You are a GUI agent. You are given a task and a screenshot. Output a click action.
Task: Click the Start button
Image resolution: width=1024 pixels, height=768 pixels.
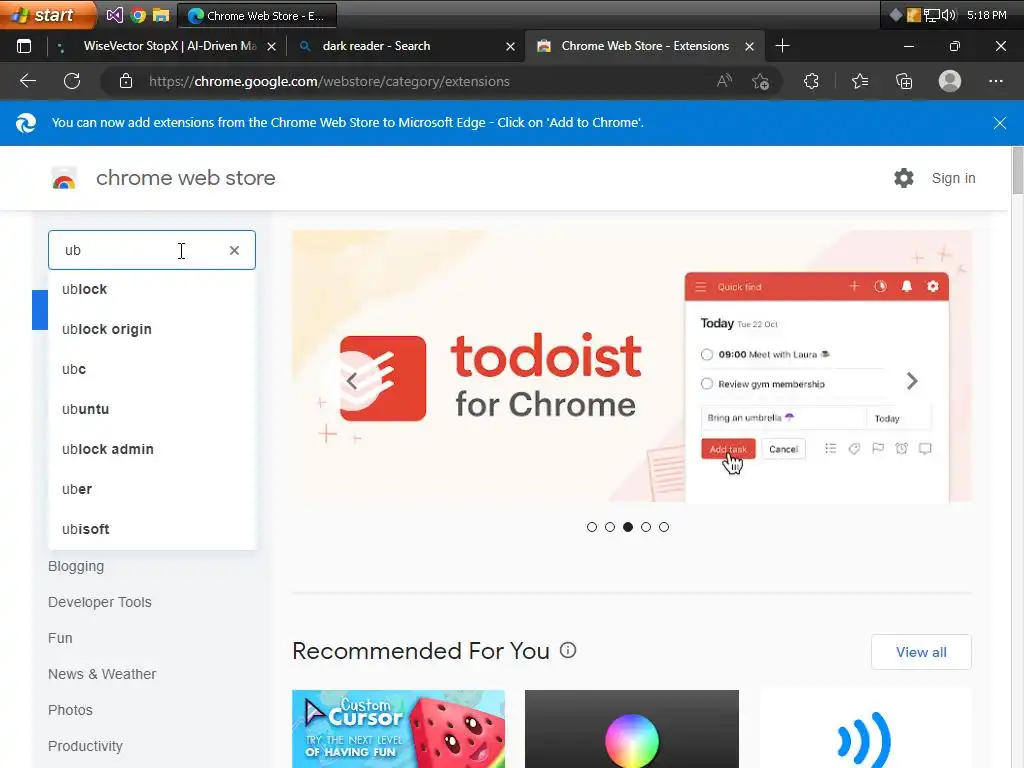(x=46, y=15)
